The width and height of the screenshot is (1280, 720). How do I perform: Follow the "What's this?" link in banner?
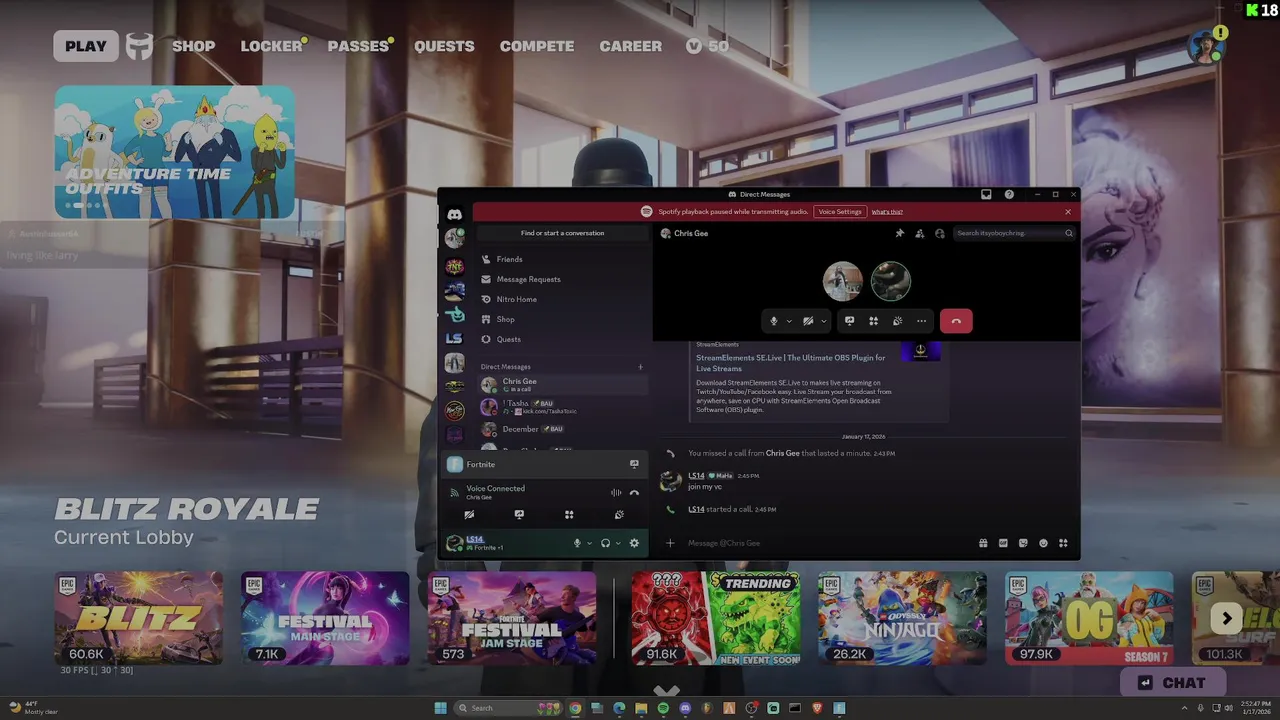887,212
